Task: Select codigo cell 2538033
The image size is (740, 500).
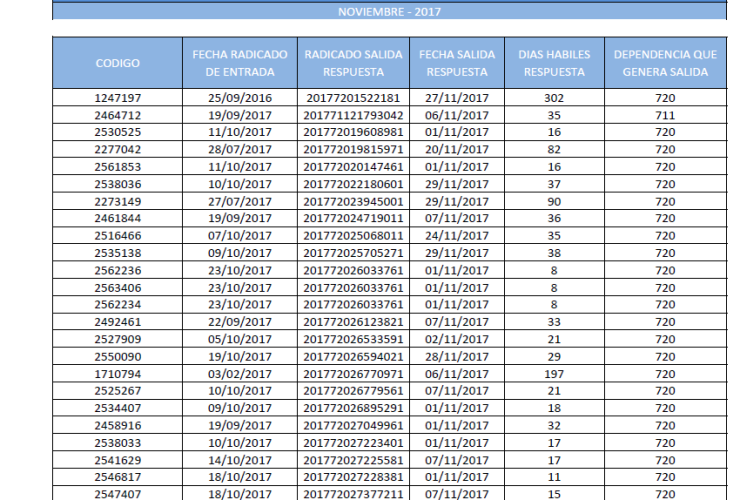Action: point(118,443)
